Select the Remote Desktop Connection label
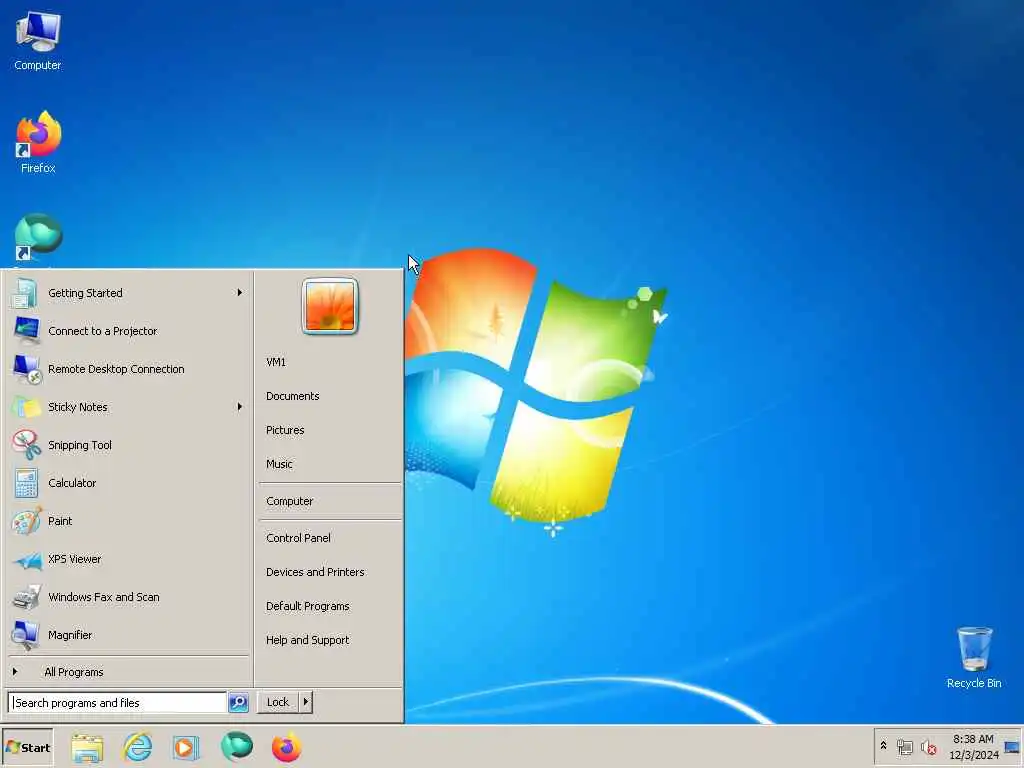The height and width of the screenshot is (768, 1024). tap(116, 369)
